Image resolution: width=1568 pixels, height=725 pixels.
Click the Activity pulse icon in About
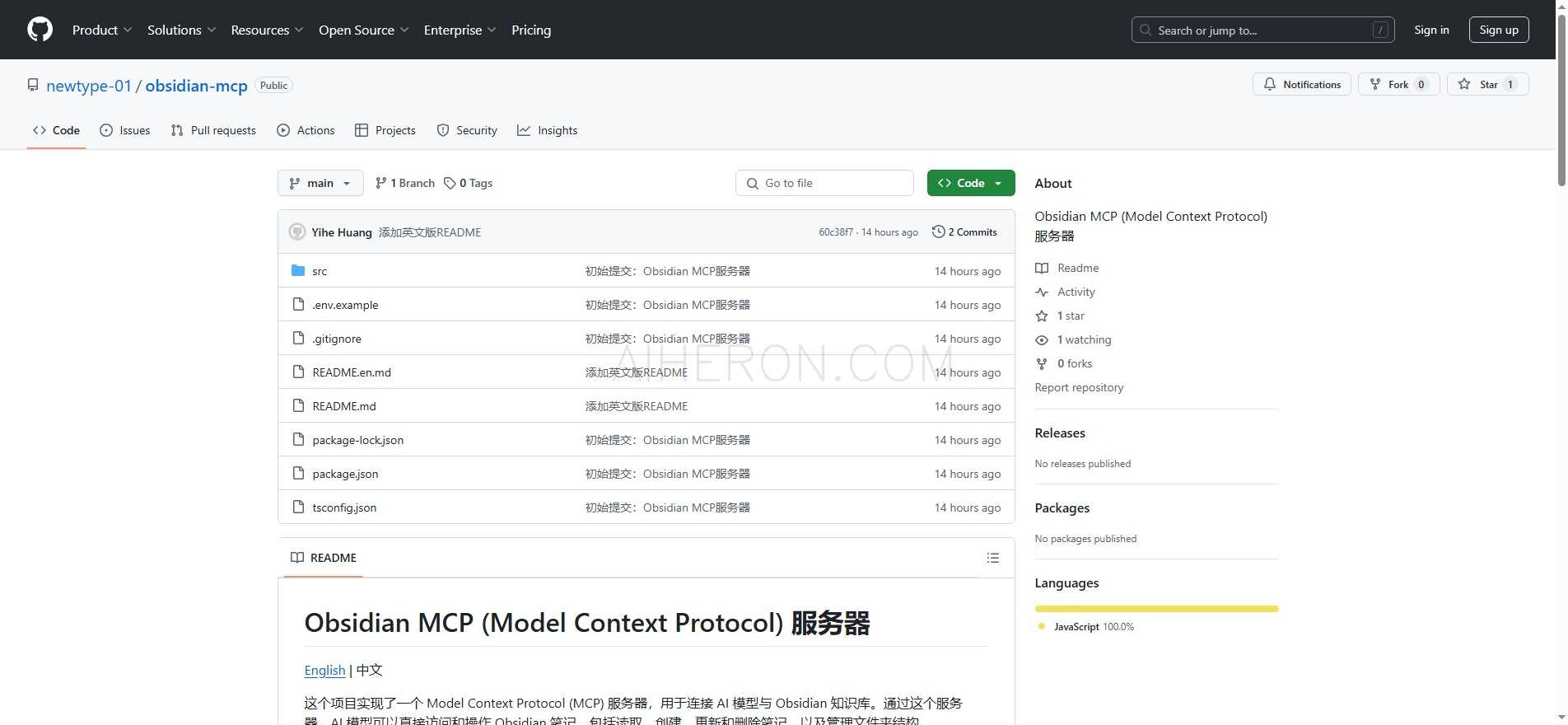(x=1042, y=292)
